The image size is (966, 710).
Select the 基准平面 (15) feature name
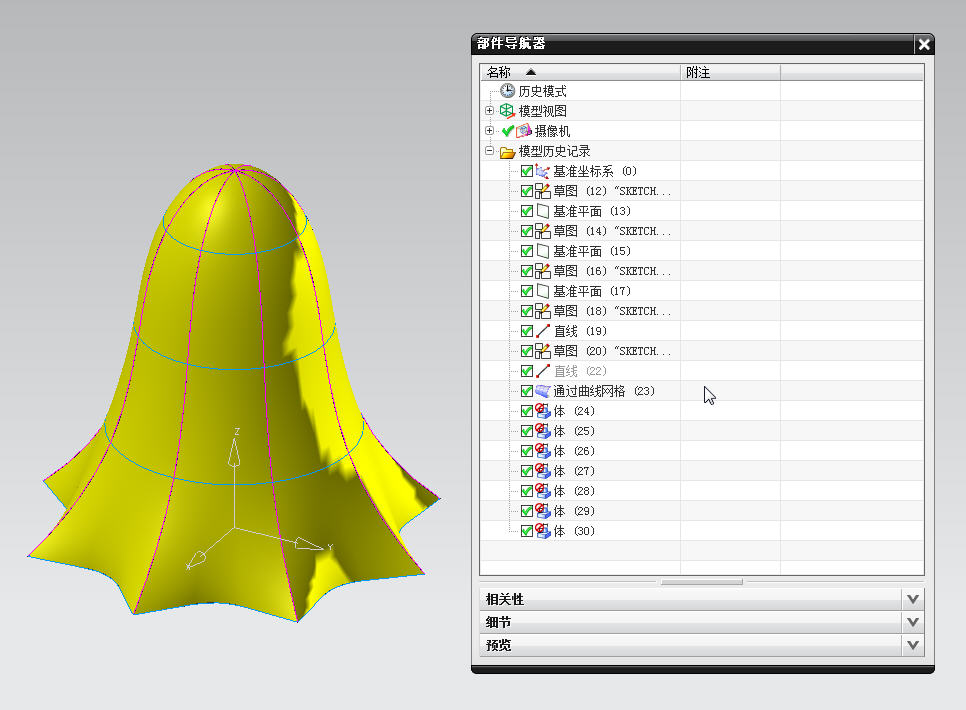point(592,251)
